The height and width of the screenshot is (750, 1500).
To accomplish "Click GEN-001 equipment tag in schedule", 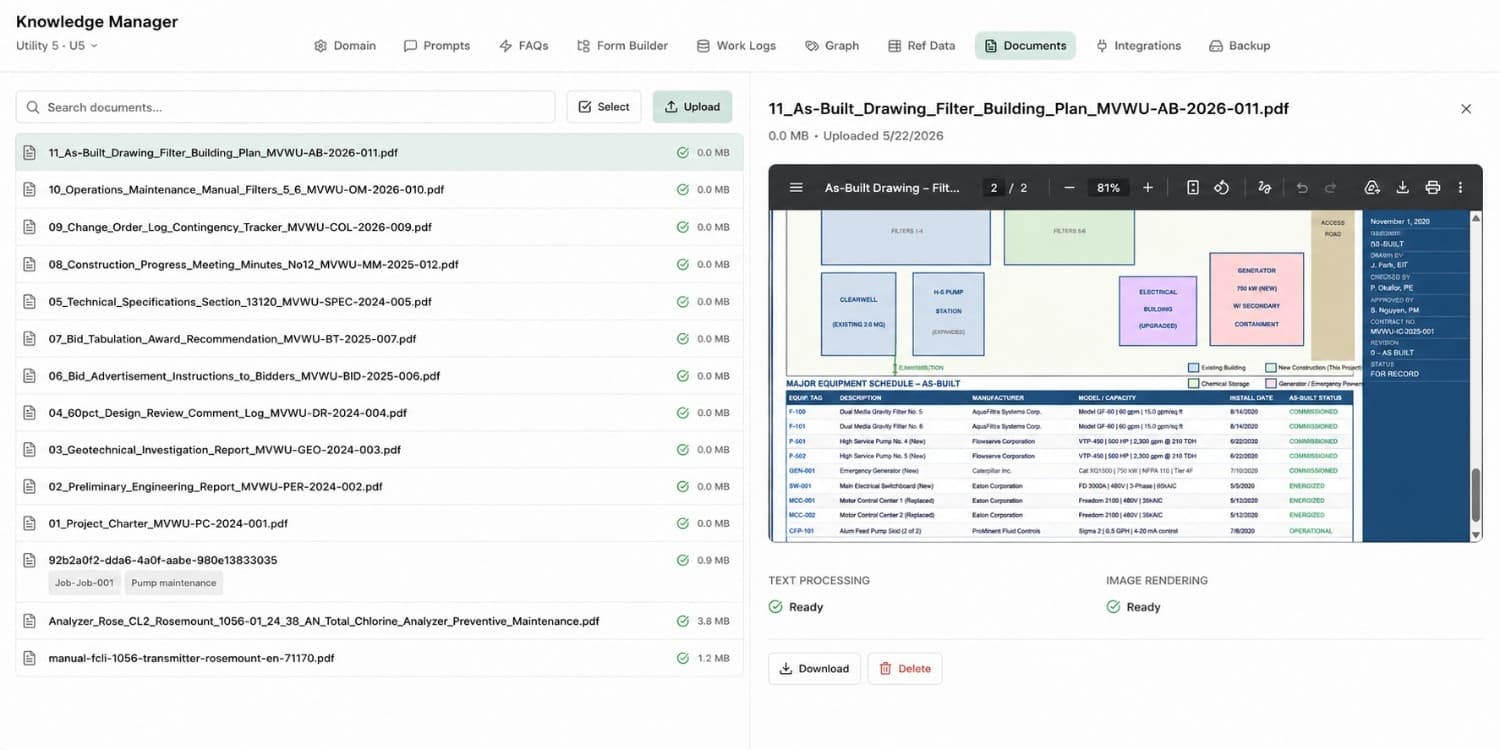I will [x=802, y=470].
